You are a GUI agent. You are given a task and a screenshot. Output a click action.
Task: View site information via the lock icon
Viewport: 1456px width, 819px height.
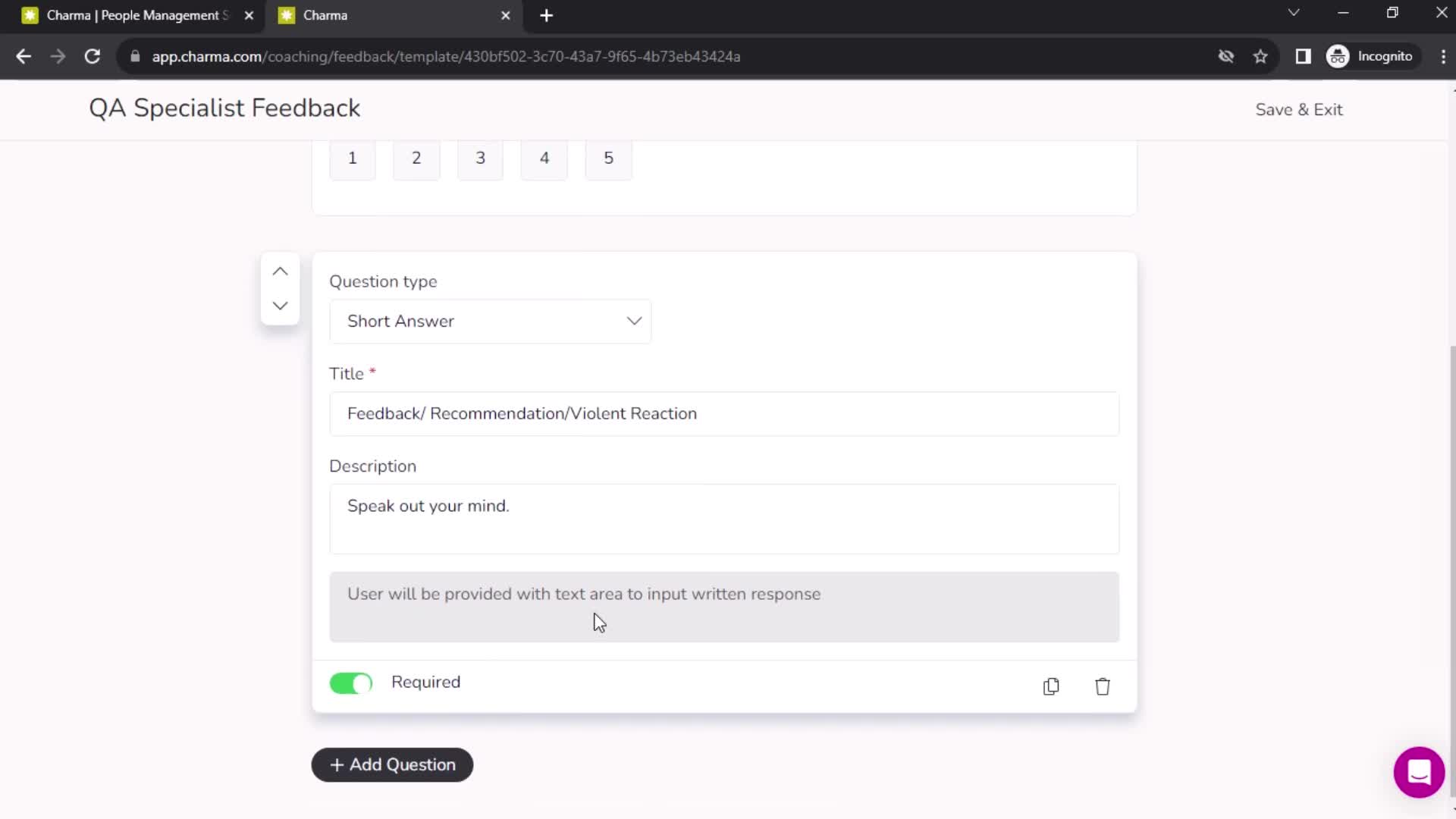tap(135, 56)
